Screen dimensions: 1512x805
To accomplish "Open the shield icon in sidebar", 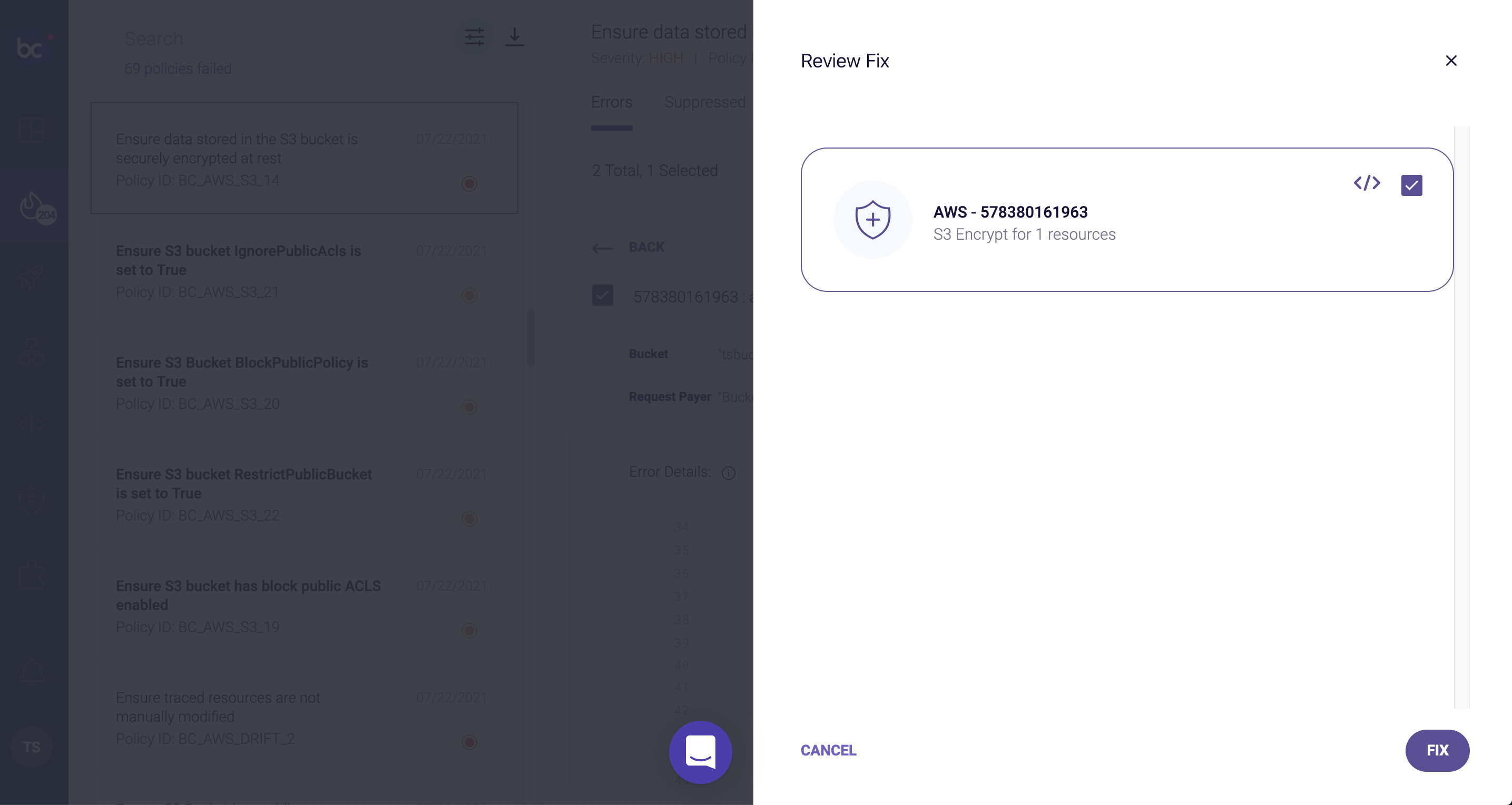I will [31, 501].
